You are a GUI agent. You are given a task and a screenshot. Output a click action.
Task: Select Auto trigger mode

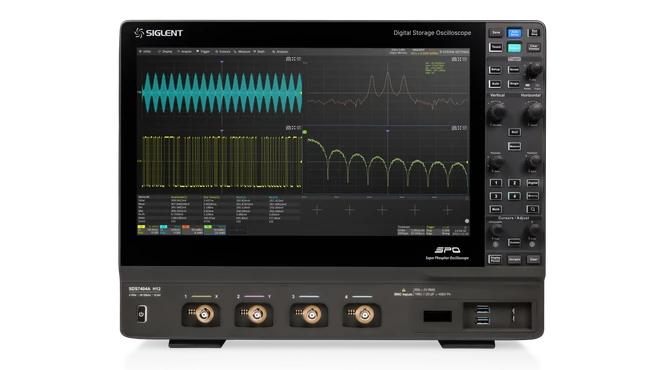(495, 84)
